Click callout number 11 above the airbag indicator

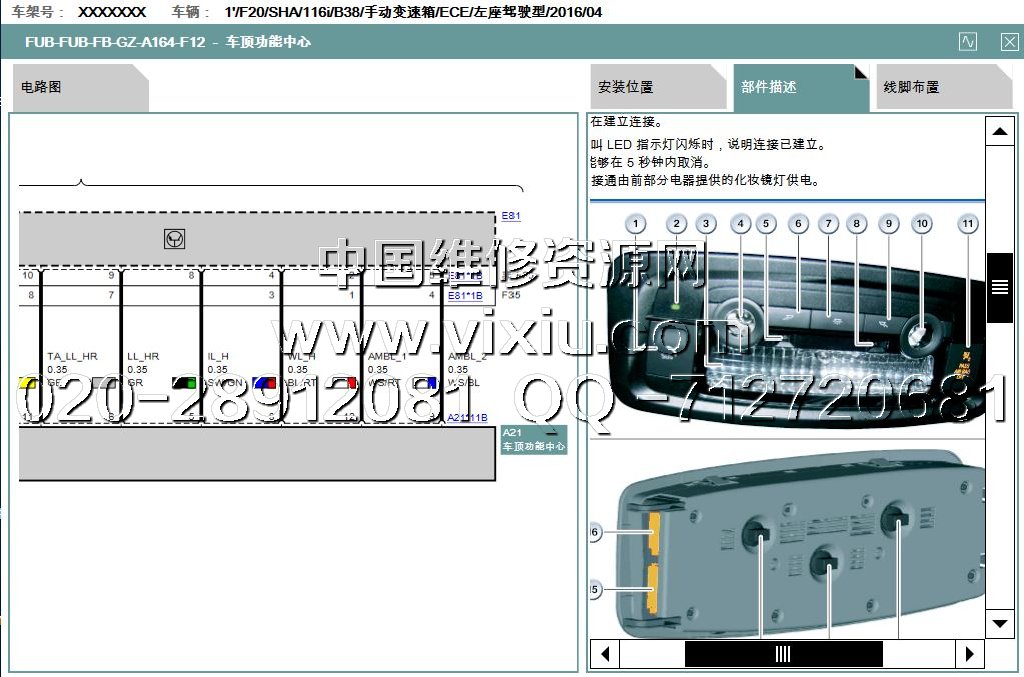coord(967,225)
